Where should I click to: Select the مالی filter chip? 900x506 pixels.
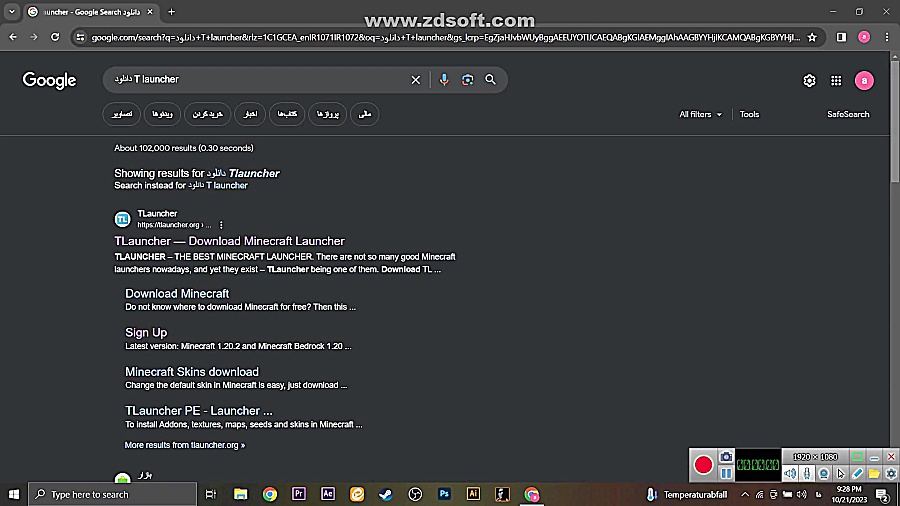pyautogui.click(x=364, y=114)
